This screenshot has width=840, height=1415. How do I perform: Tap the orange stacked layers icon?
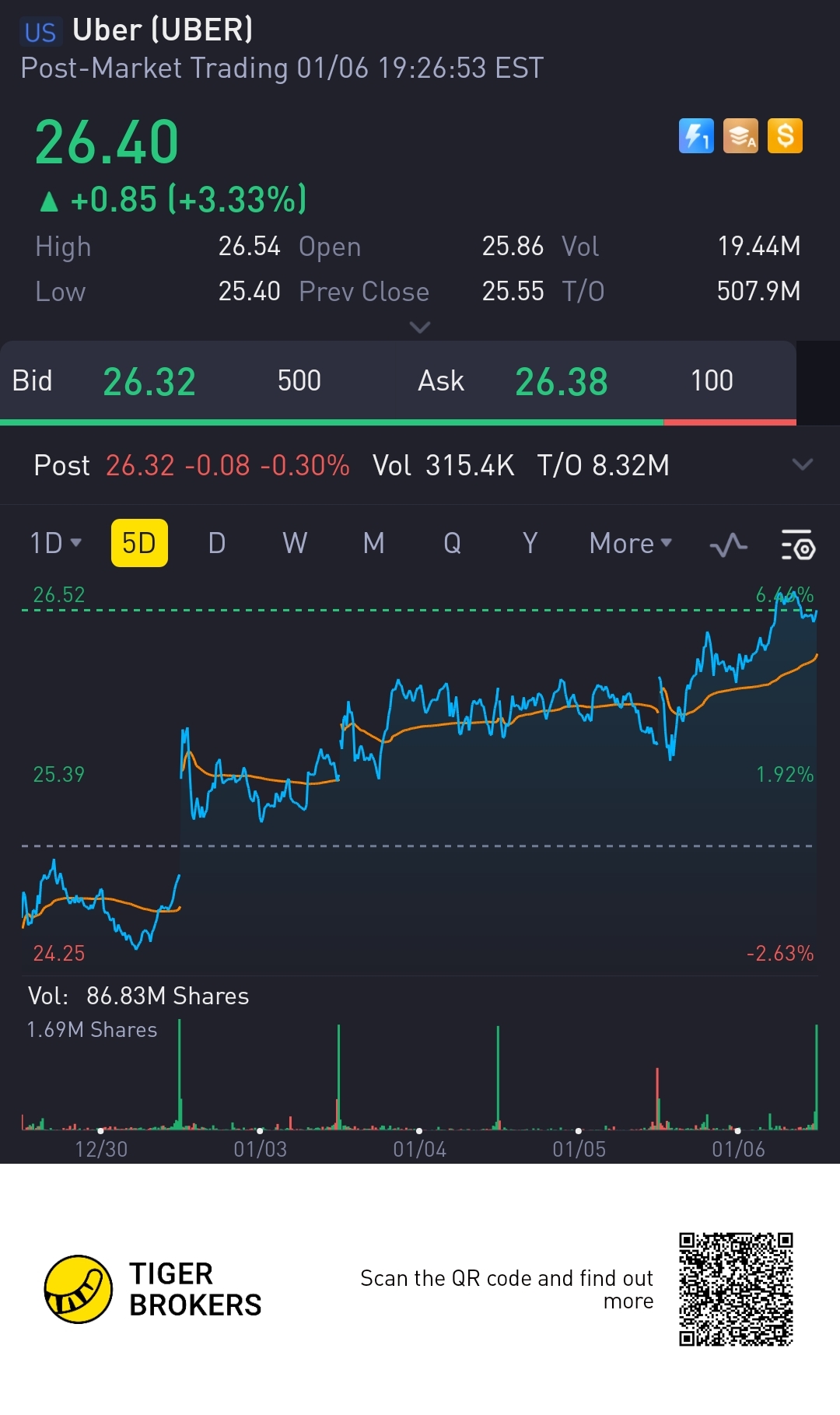tap(740, 136)
